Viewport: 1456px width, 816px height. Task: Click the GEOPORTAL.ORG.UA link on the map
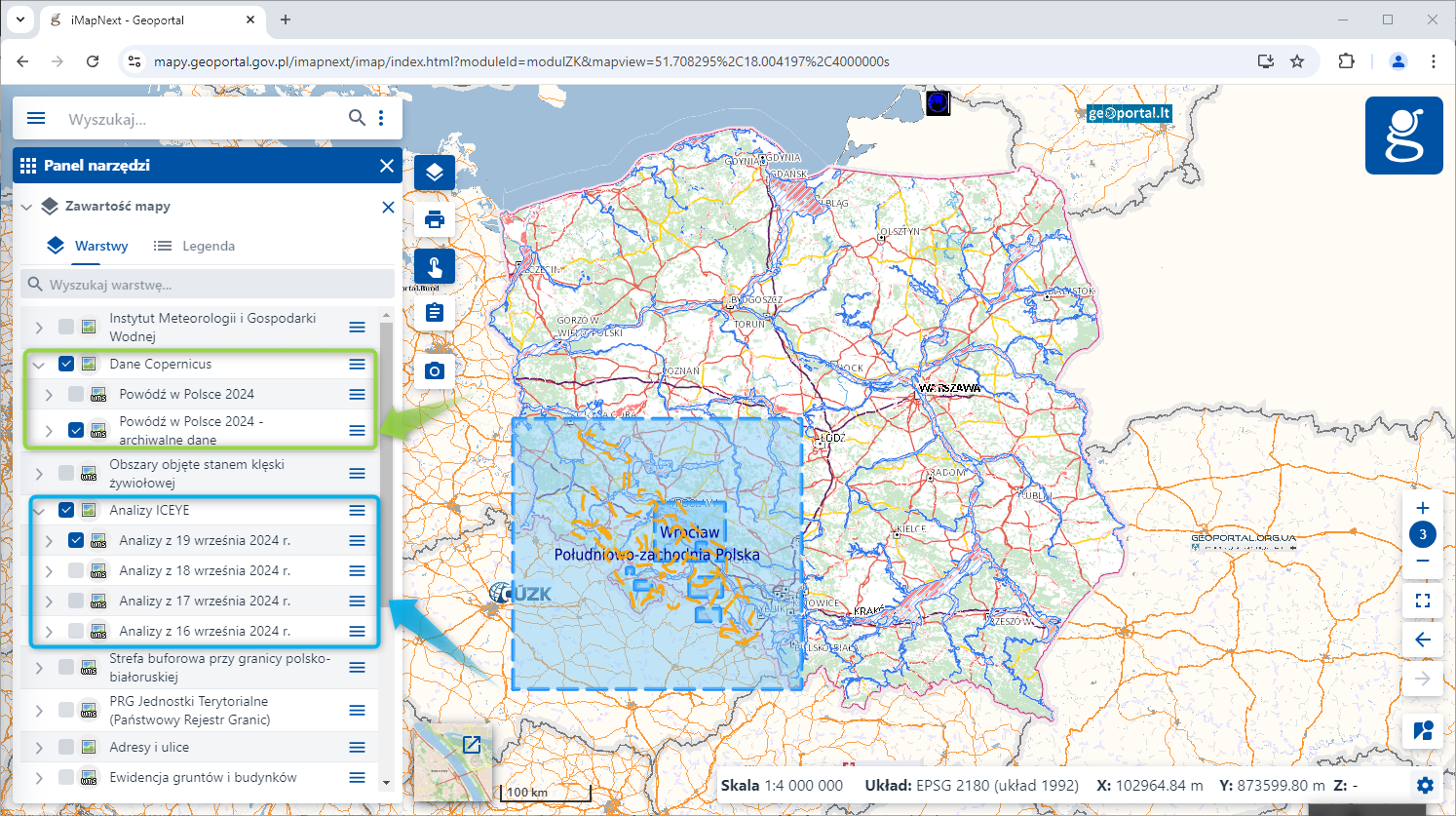click(x=1244, y=538)
